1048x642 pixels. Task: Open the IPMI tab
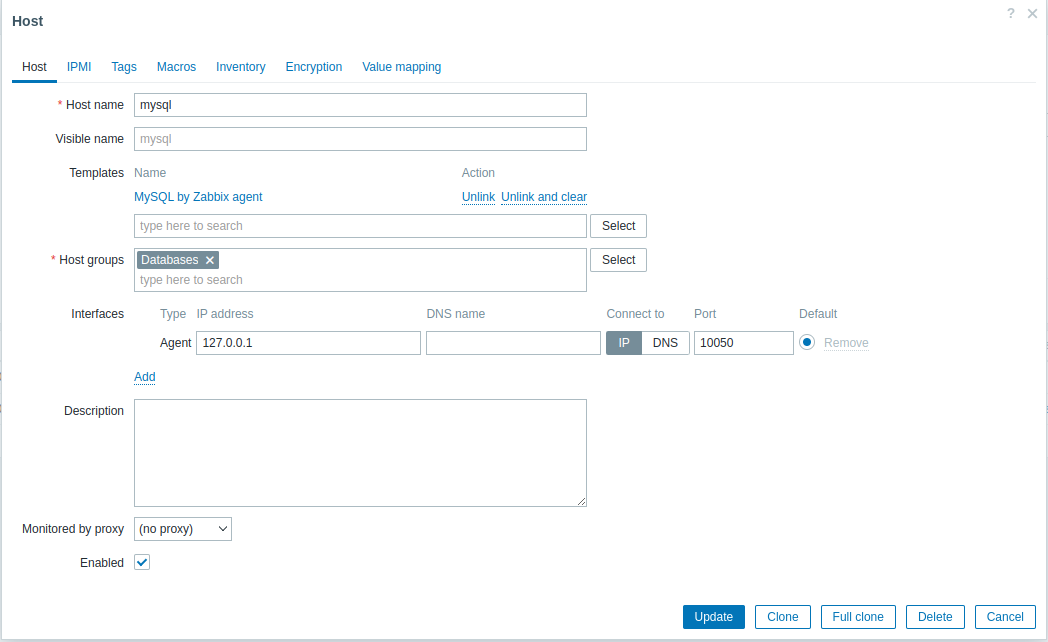(x=79, y=67)
